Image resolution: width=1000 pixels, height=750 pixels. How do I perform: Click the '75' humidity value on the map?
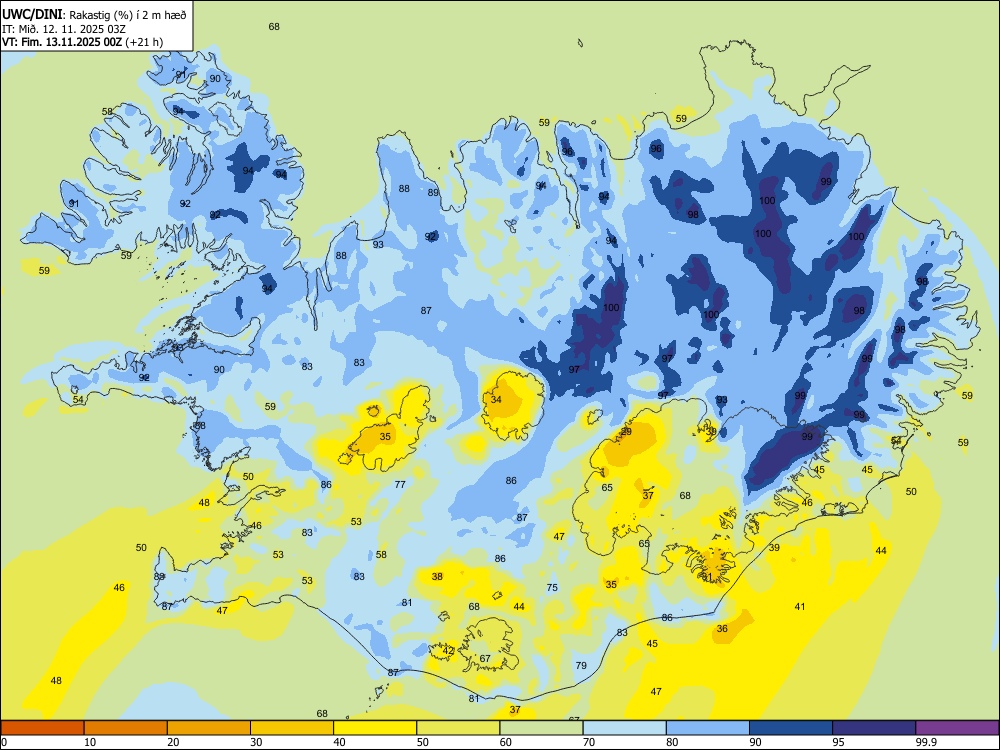click(552, 587)
